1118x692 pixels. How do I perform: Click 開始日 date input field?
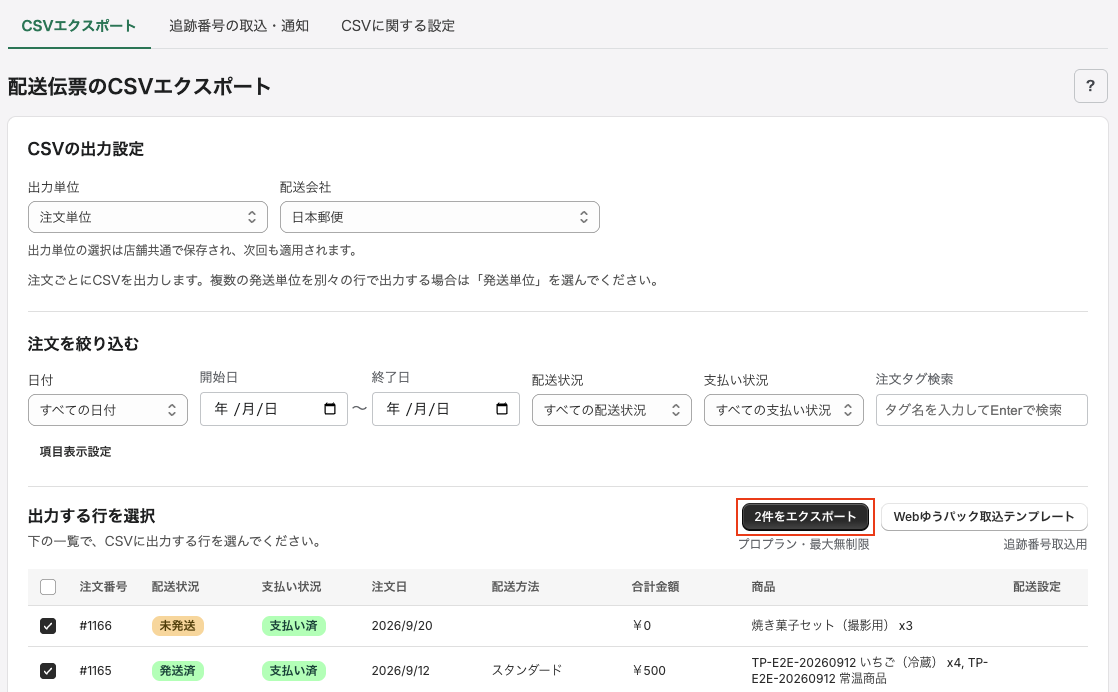[273, 409]
